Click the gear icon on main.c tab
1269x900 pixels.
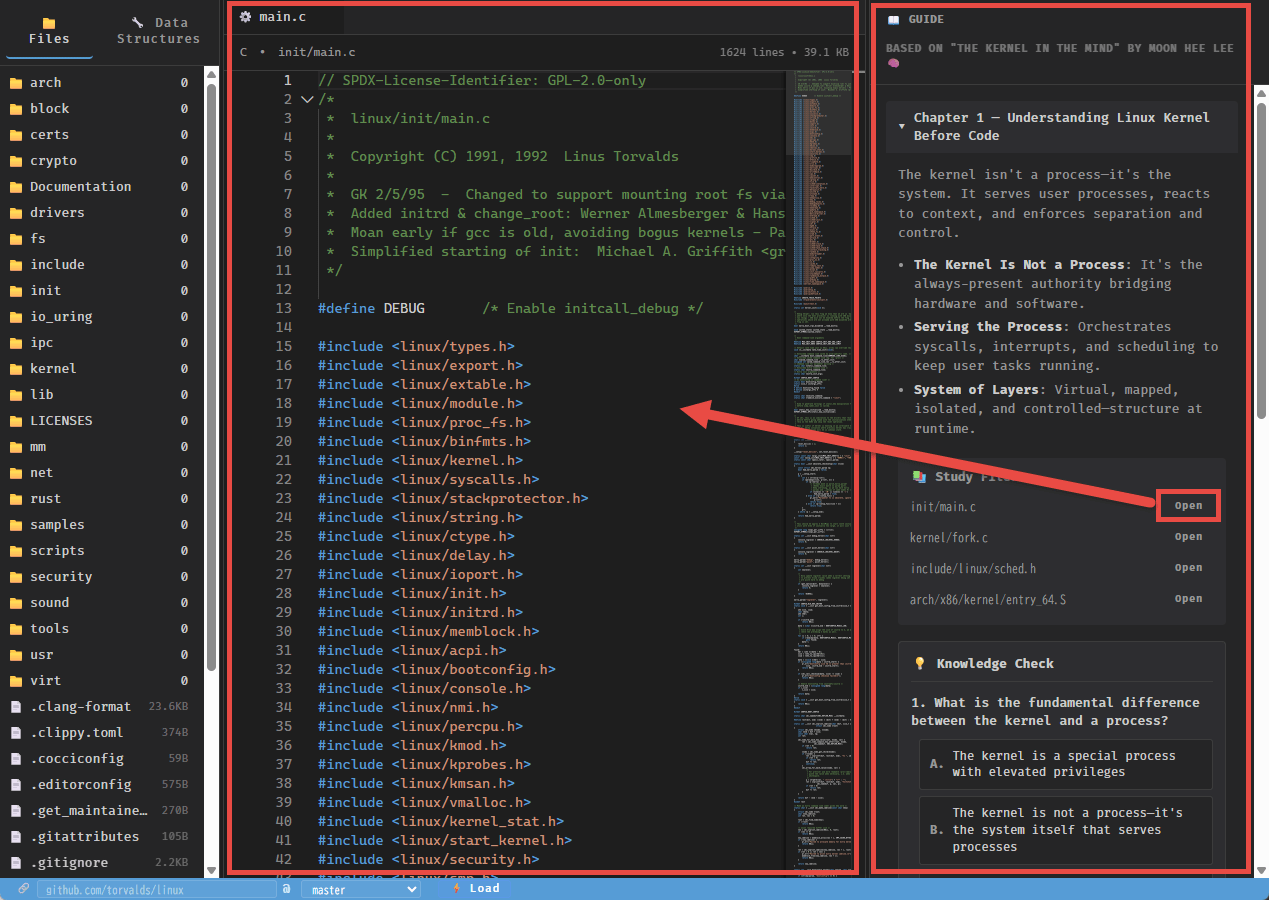245,17
